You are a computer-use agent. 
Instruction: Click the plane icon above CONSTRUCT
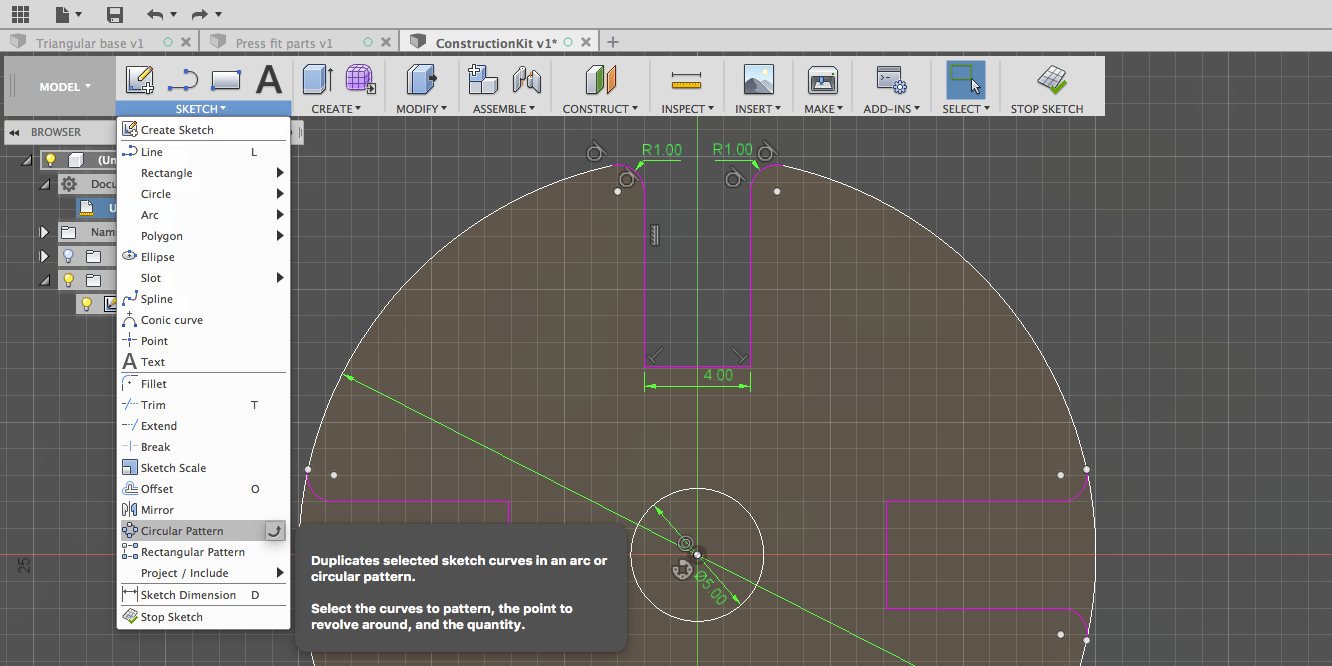point(601,80)
